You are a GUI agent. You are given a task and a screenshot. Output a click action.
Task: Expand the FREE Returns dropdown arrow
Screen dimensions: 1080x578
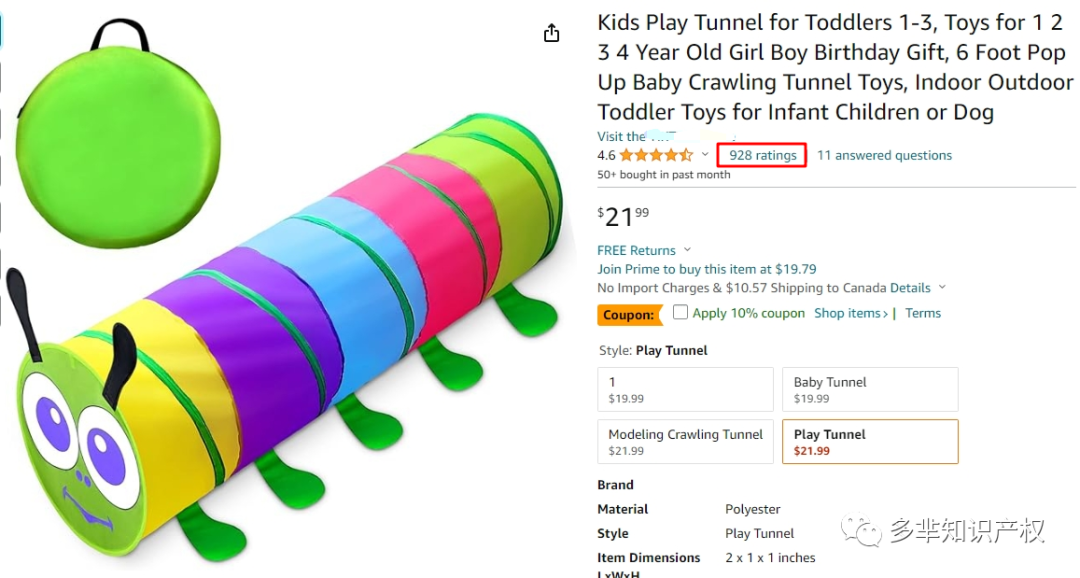[x=688, y=250]
